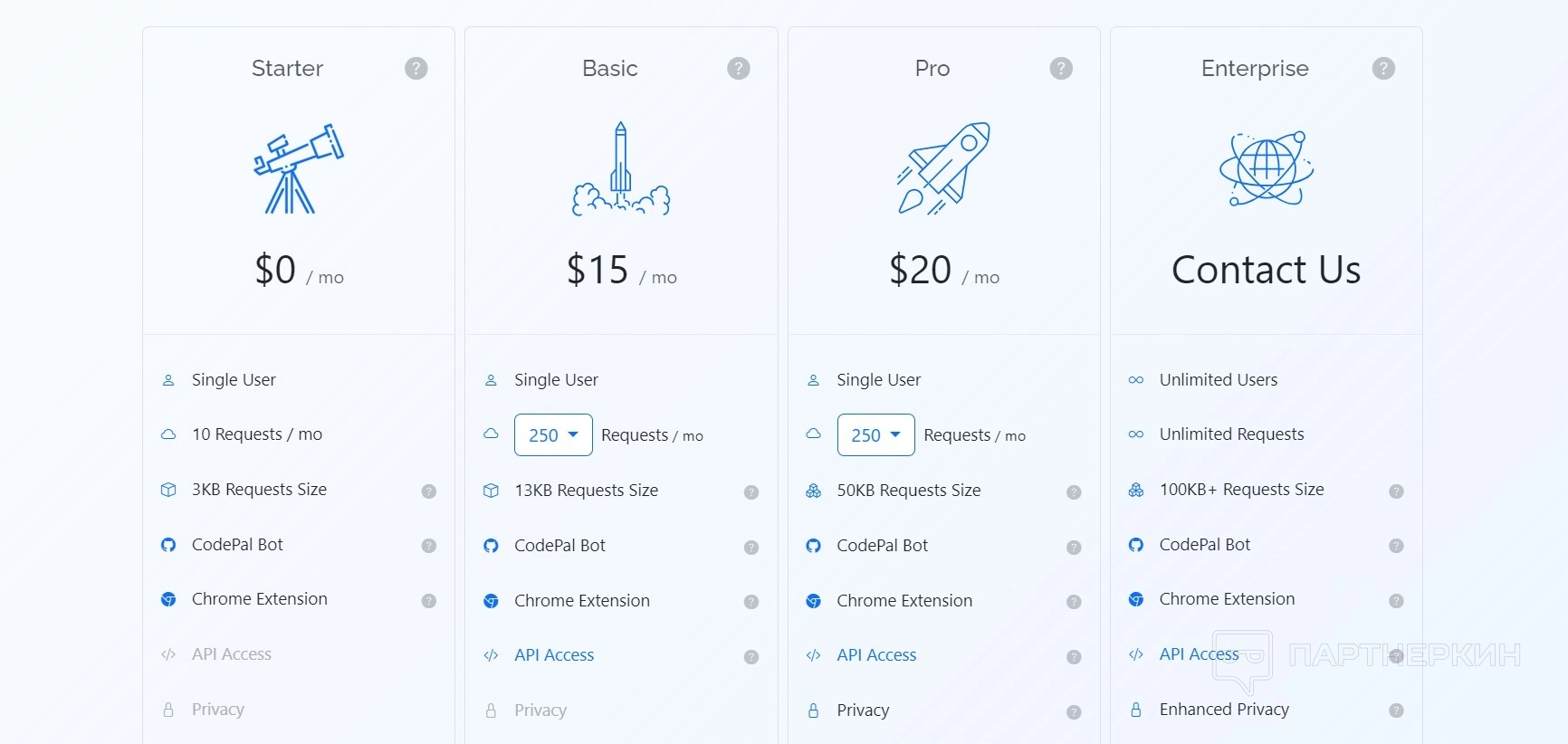
Task: Click help icon for Starter Chrome Extension
Action: point(429,601)
